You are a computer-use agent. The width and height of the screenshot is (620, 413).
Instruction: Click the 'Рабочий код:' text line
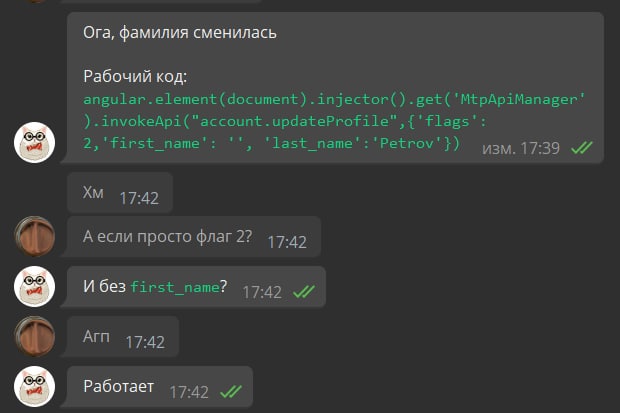click(135, 76)
